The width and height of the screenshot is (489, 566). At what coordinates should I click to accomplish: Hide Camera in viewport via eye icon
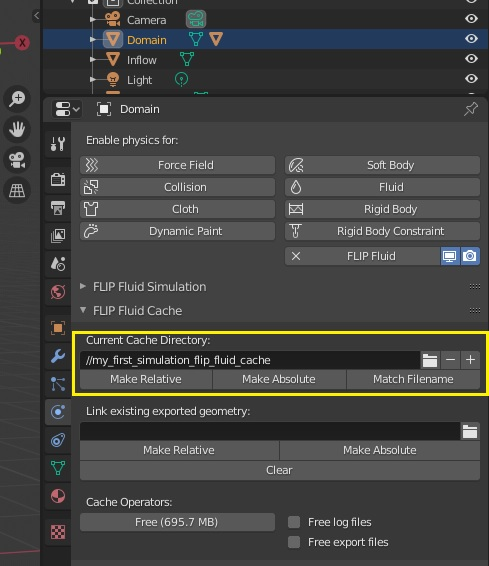click(471, 19)
